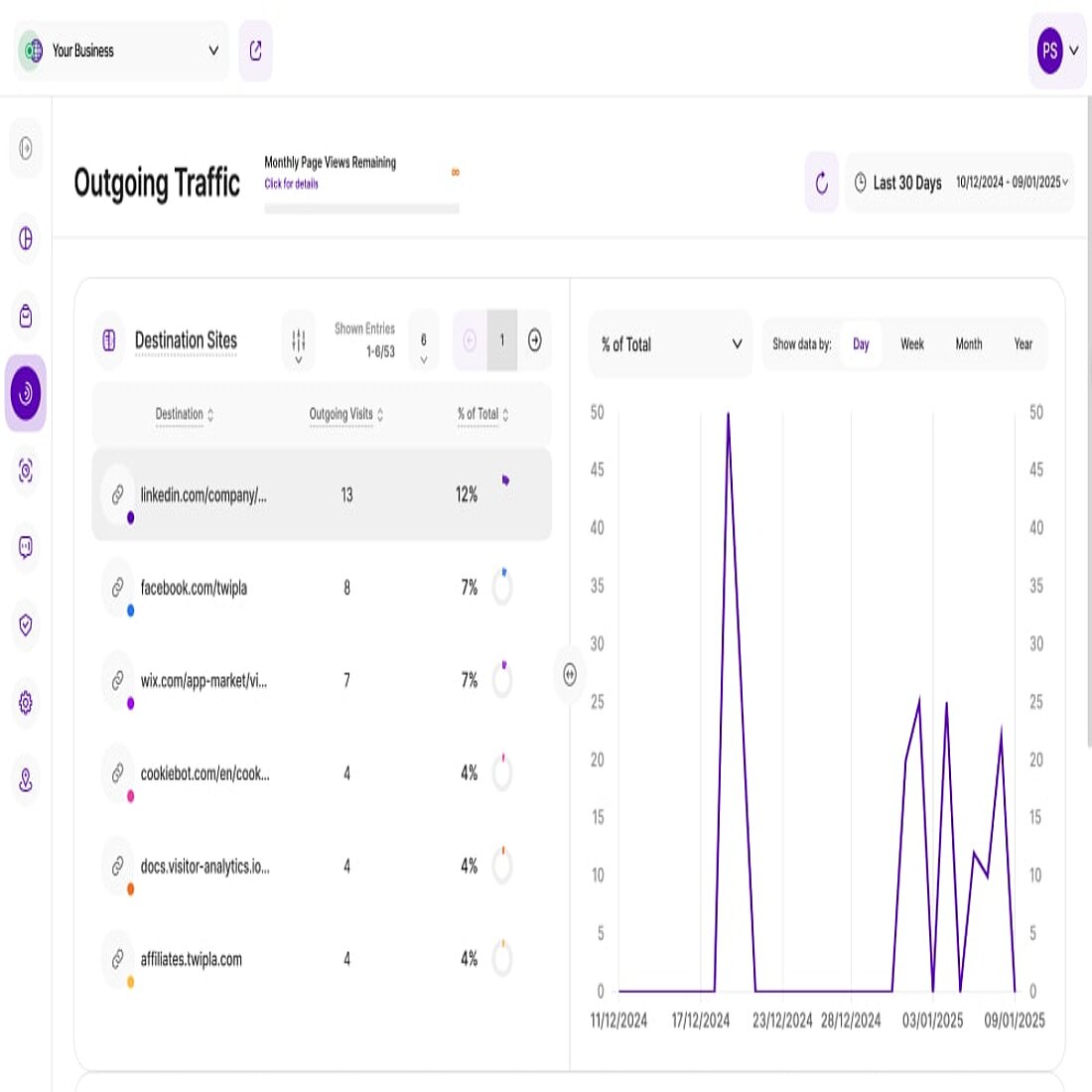The height and width of the screenshot is (1092, 1092).
Task: Open the share/export icon next to Your Business
Action: click(x=255, y=51)
